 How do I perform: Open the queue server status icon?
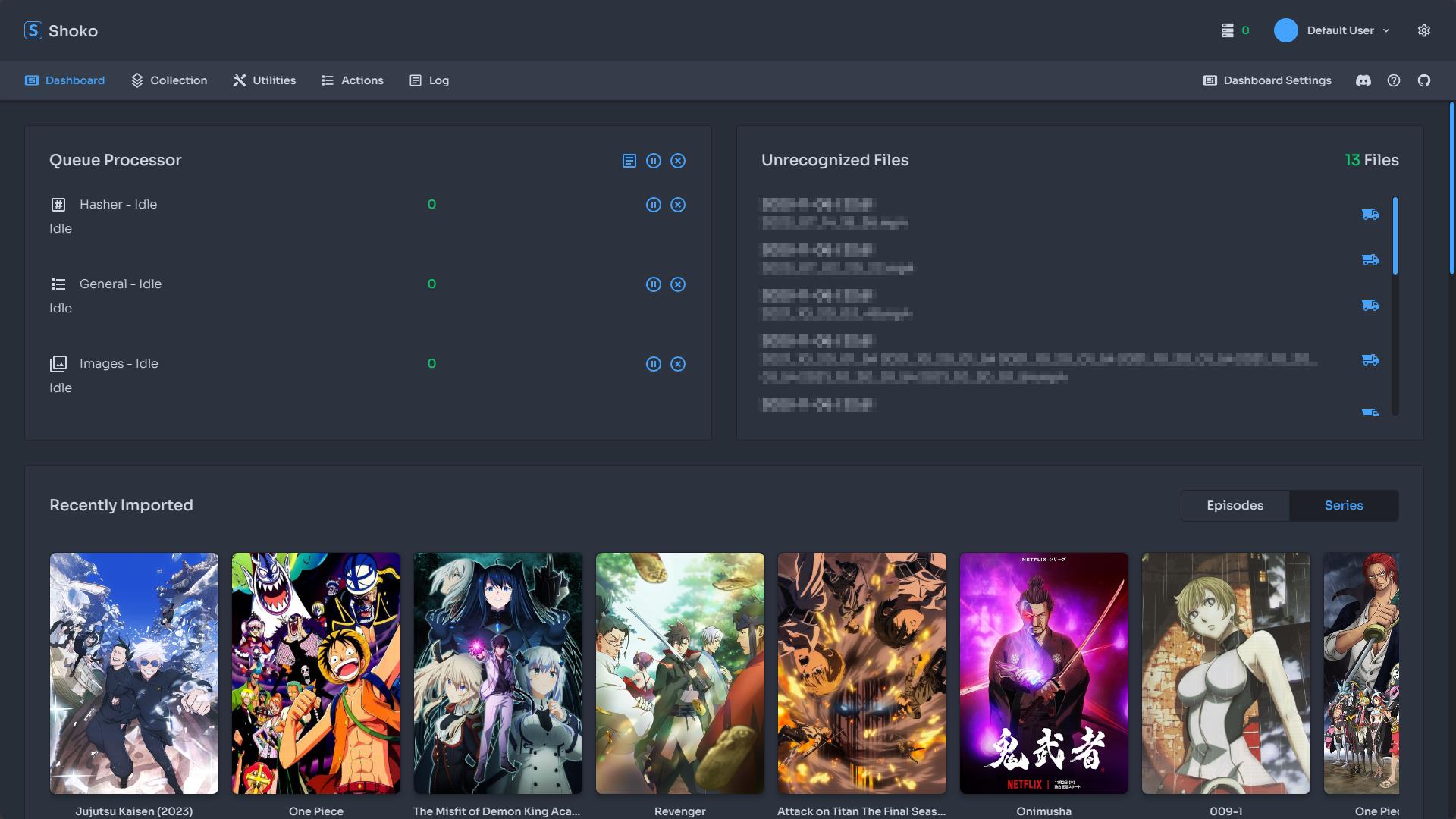click(x=1228, y=30)
